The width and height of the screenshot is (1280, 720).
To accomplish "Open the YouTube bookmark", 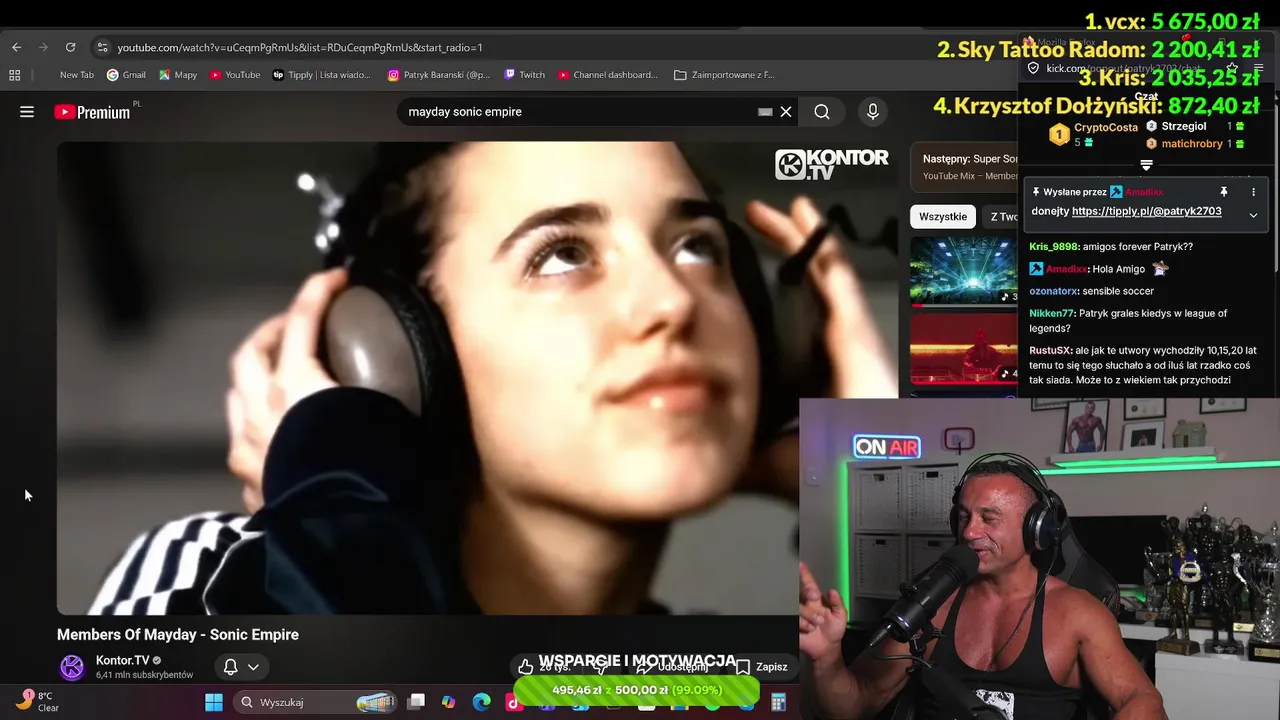I will pos(235,75).
